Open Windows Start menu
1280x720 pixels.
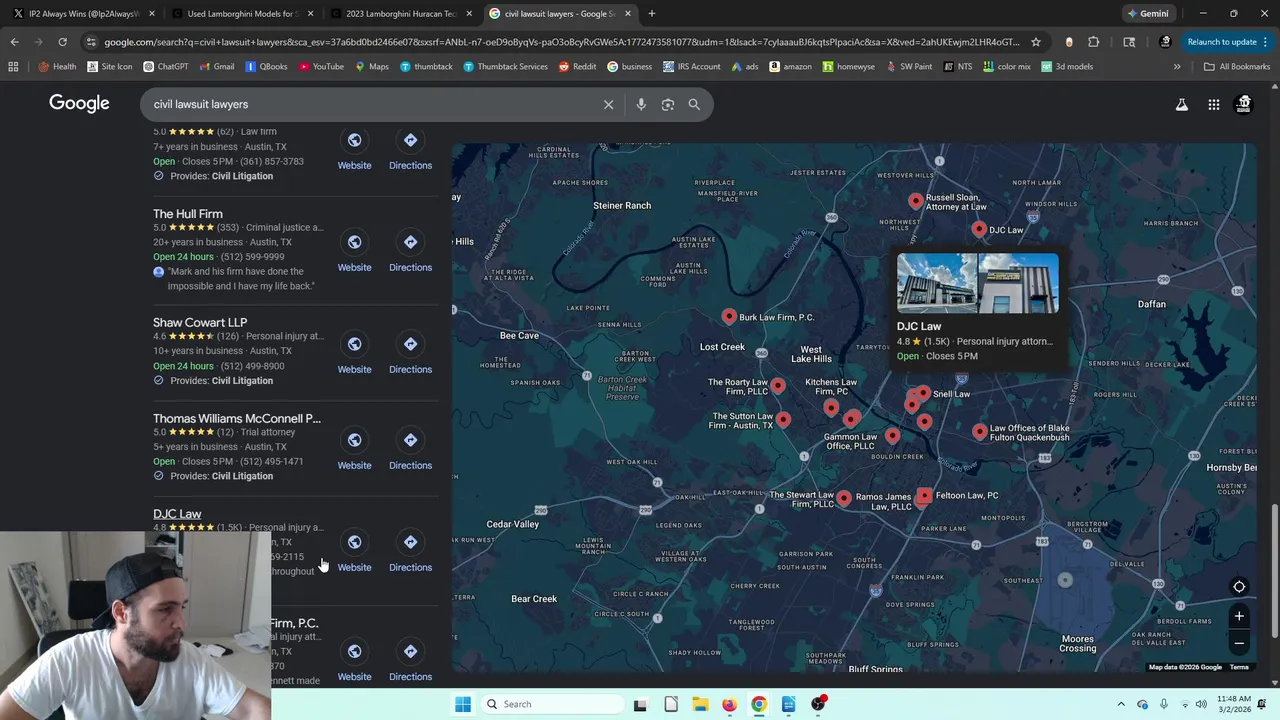462,704
